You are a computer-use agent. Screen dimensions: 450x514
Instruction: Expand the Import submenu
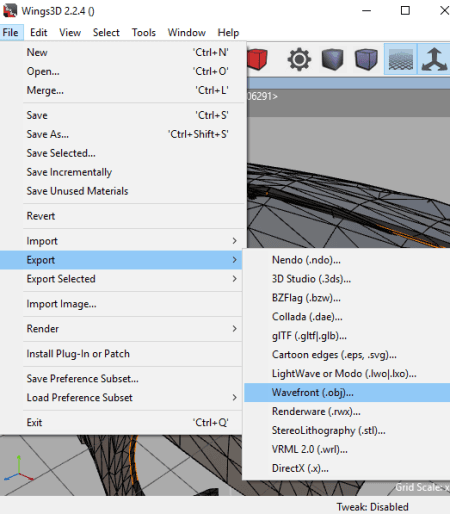pyautogui.click(x=123, y=241)
